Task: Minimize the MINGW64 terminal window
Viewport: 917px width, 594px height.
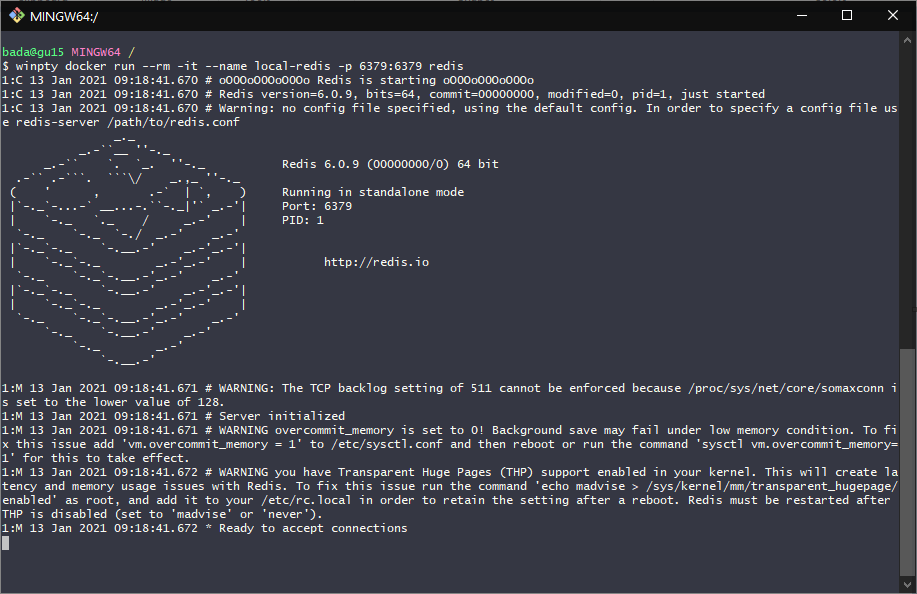Action: (x=801, y=15)
